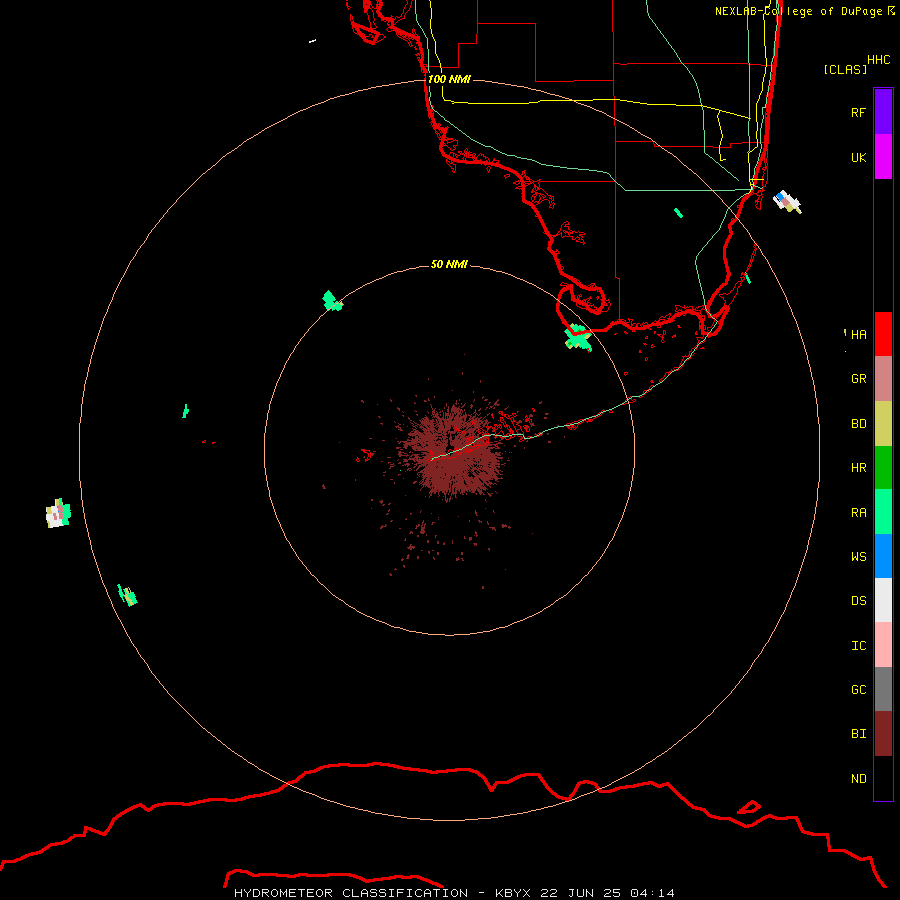Click the brown biological echo cluster at radar center
Viewport: 900px width, 900px height.
452,451
